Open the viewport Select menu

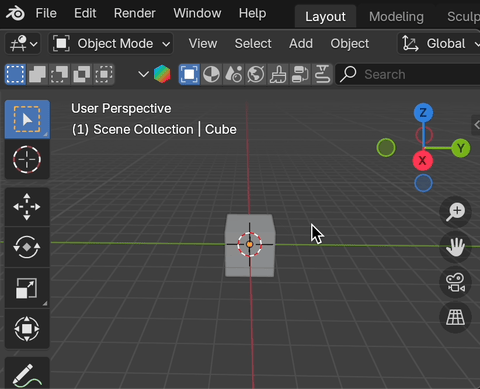click(x=253, y=44)
